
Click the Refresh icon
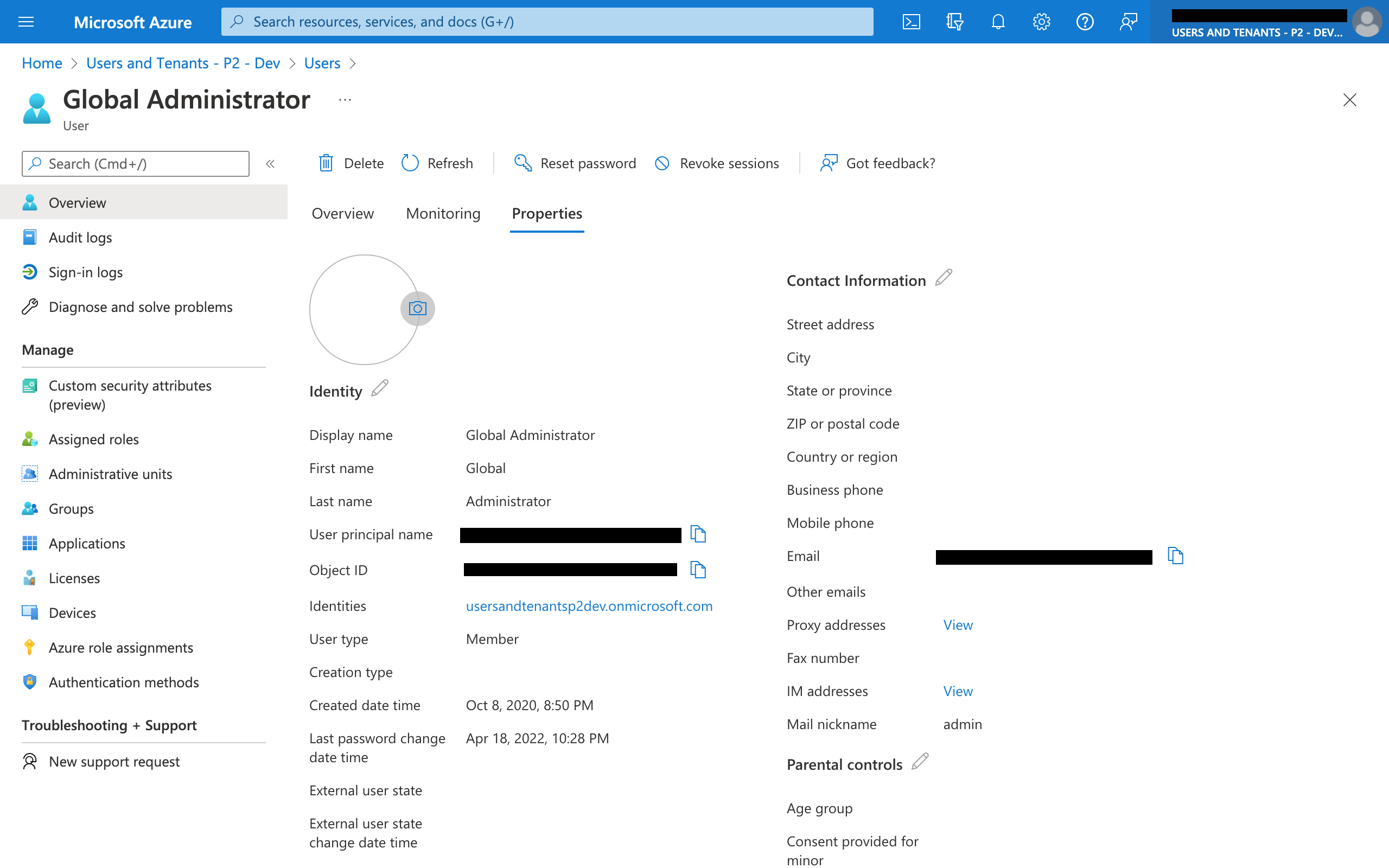410,163
